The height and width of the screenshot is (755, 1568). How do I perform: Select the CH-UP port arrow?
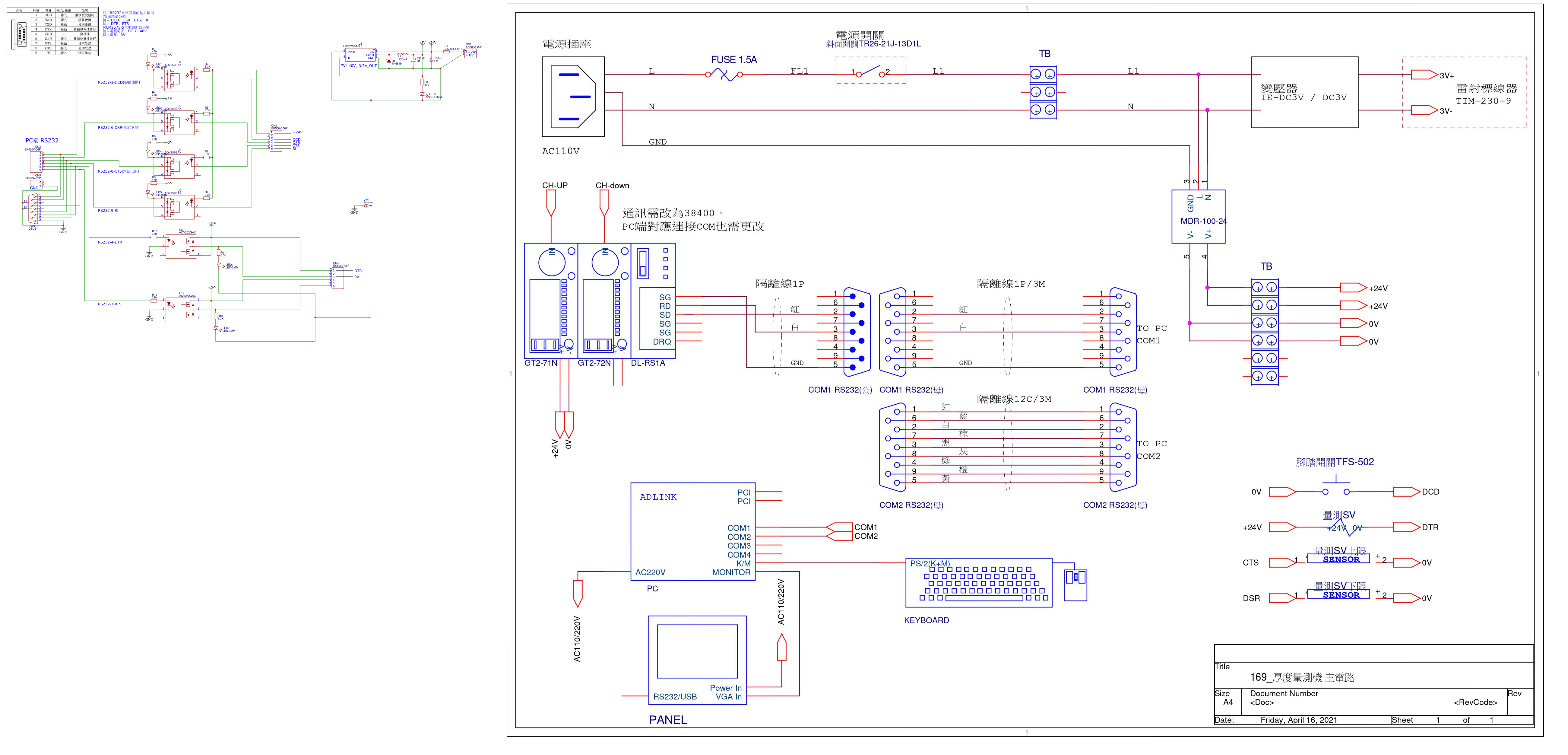tap(551, 203)
